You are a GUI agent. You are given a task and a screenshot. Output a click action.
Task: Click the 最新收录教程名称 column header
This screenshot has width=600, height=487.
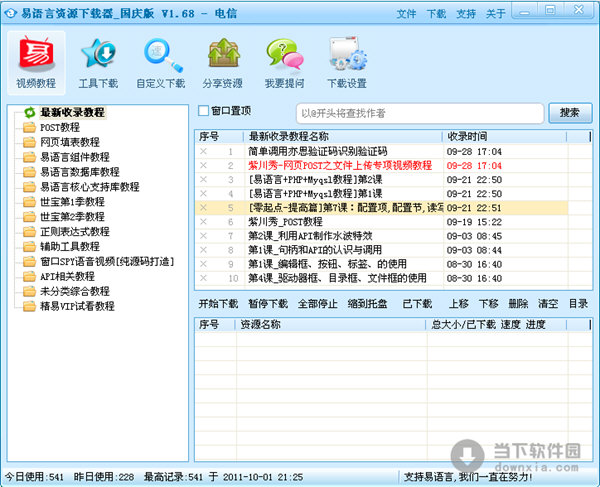click(343, 137)
